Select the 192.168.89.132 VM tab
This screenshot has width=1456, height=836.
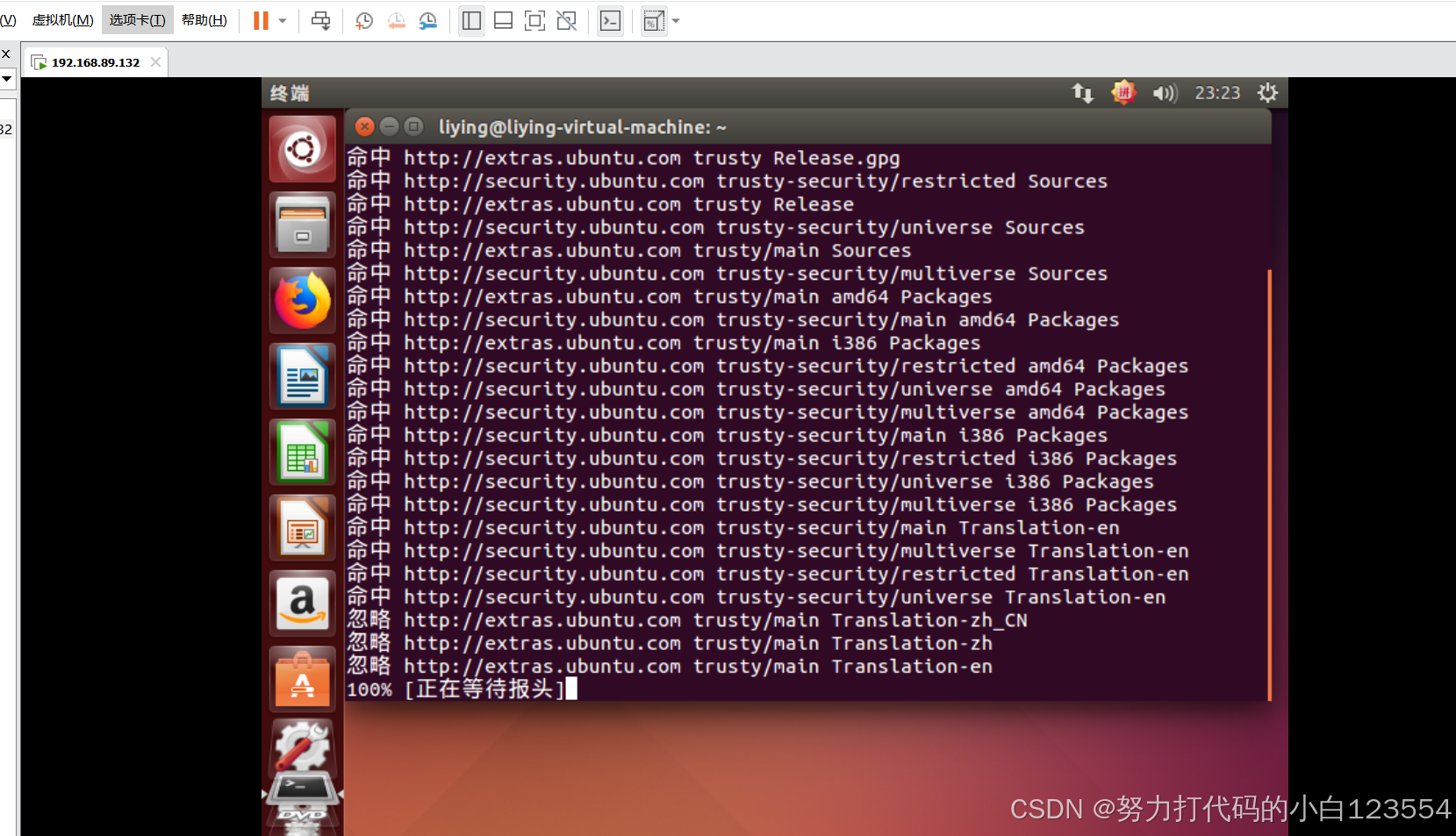tap(96, 62)
